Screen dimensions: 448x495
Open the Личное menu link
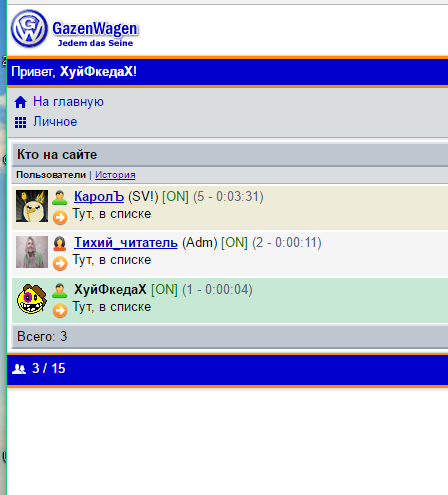[x=55, y=122]
